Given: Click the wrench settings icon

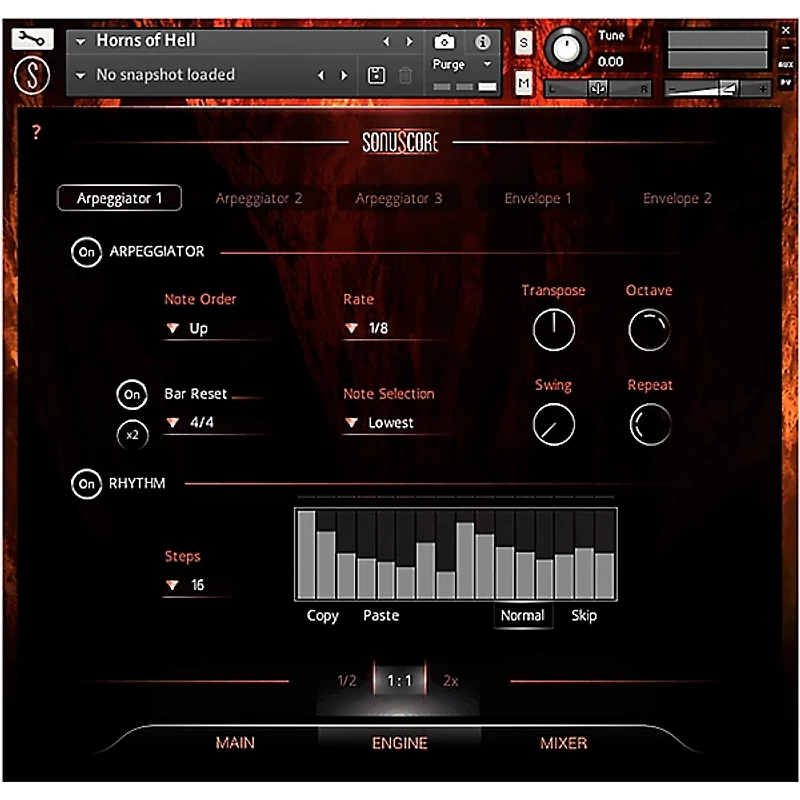Looking at the screenshot, I should (x=33, y=40).
